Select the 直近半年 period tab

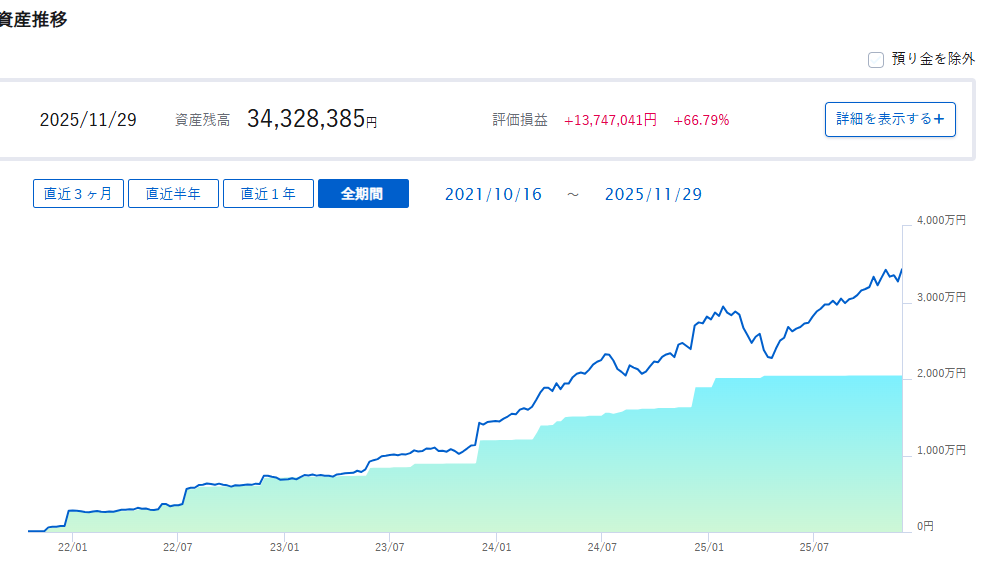[173, 194]
